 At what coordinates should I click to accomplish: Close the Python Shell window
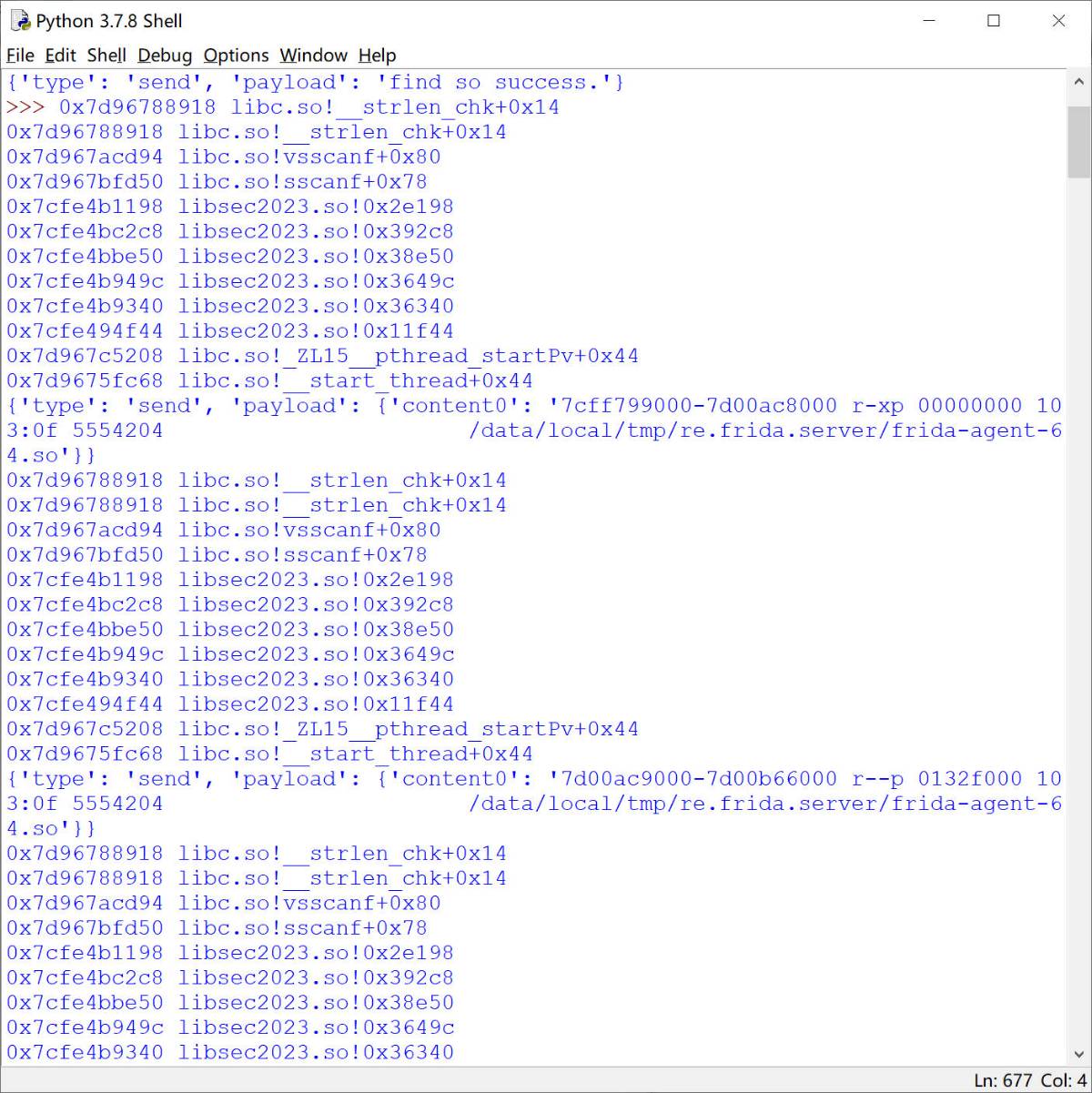pos(1058,20)
